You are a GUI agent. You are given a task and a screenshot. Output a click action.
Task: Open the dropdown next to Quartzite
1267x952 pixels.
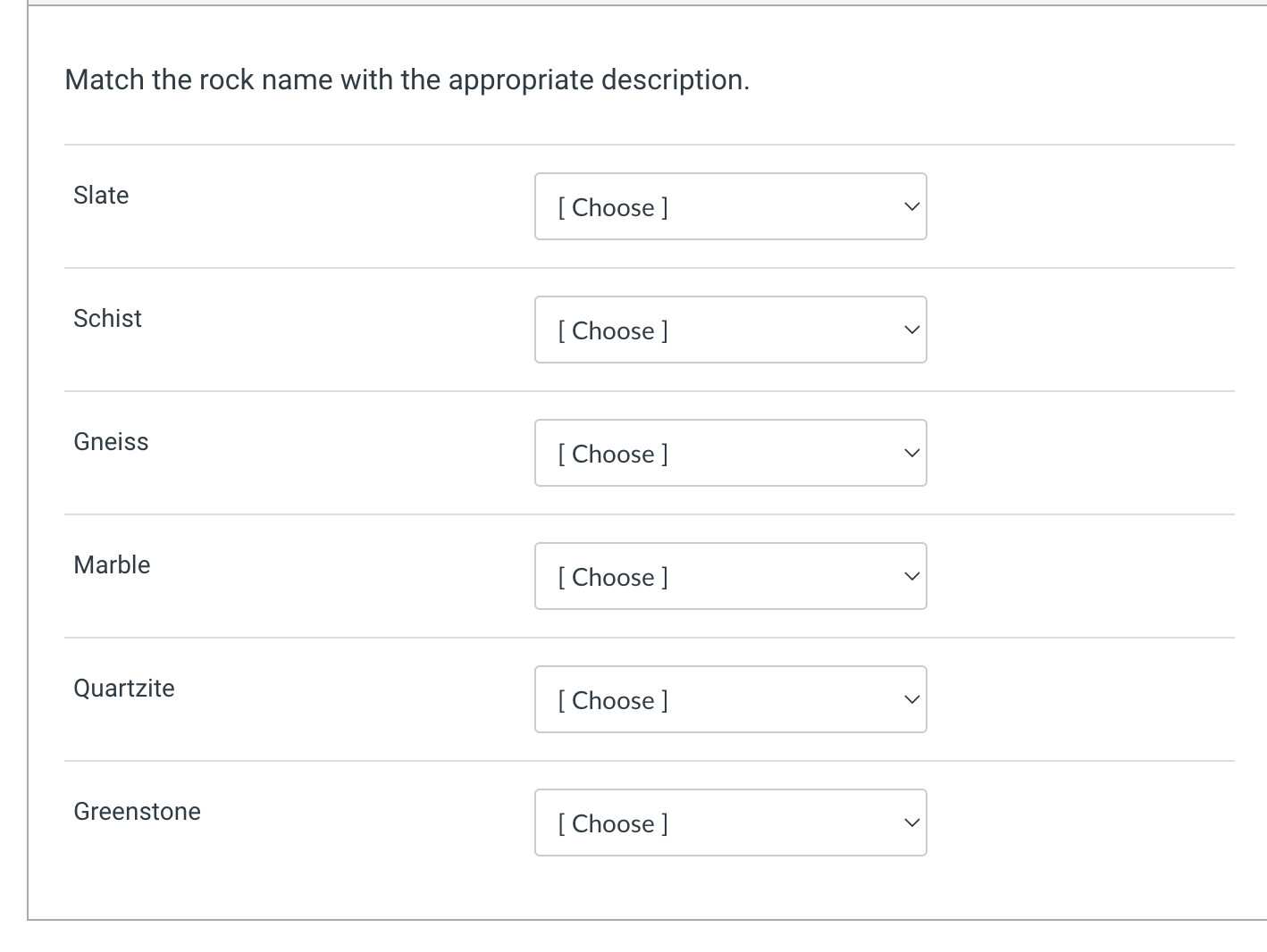coord(730,699)
